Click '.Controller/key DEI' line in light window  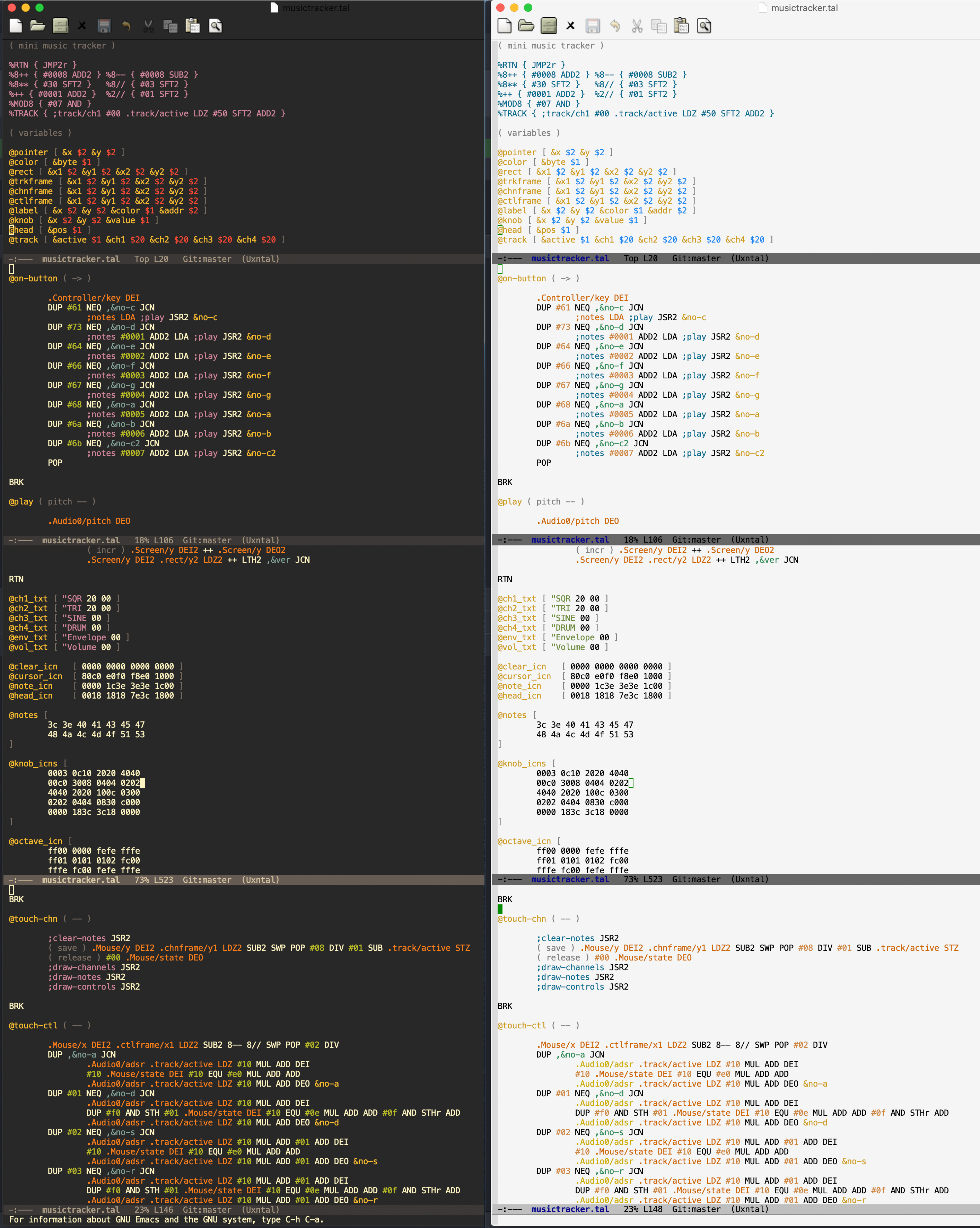(x=582, y=298)
